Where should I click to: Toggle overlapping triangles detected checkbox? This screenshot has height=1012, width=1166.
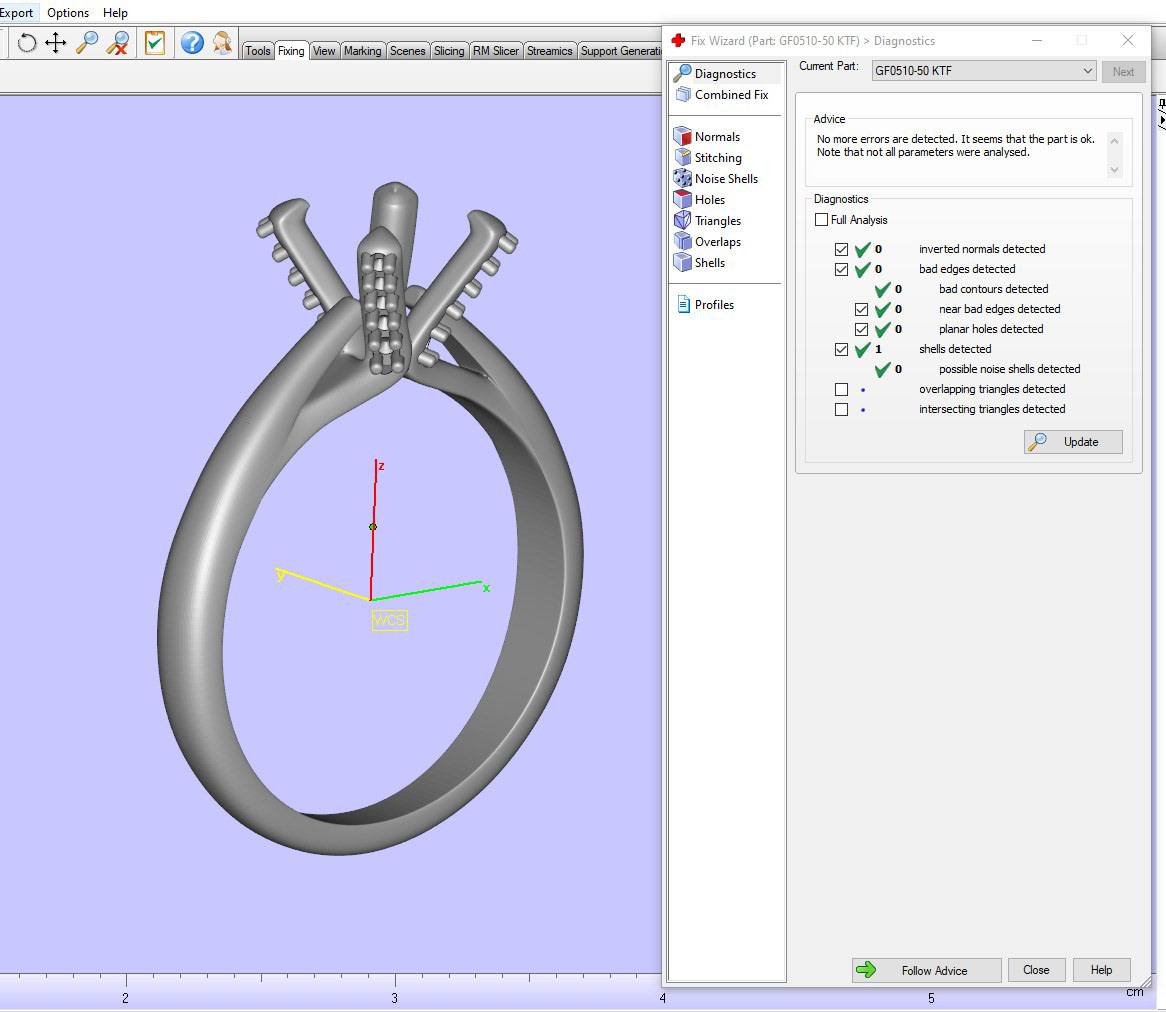[841, 390]
